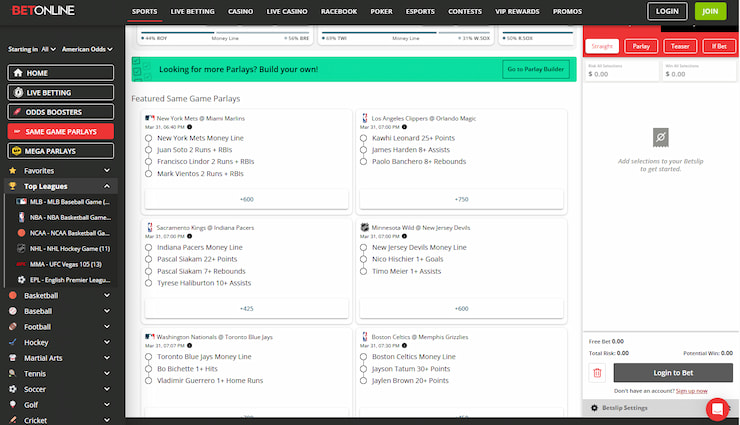This screenshot has height=425, width=740.
Task: Click the Risk All Selections amount field
Action: [620, 74]
